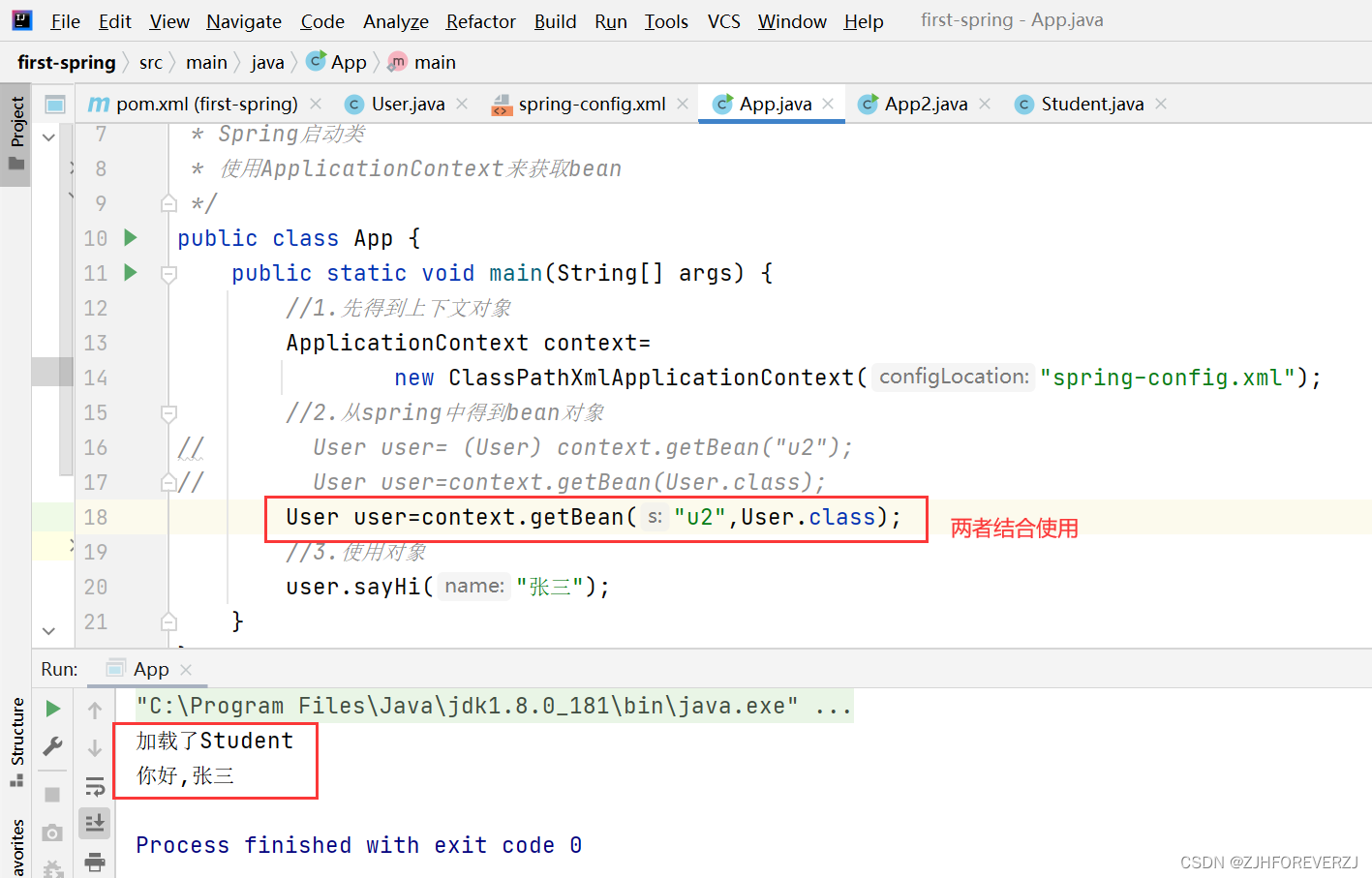Close the App2.java tab
The height and width of the screenshot is (878, 1372).
[985, 104]
